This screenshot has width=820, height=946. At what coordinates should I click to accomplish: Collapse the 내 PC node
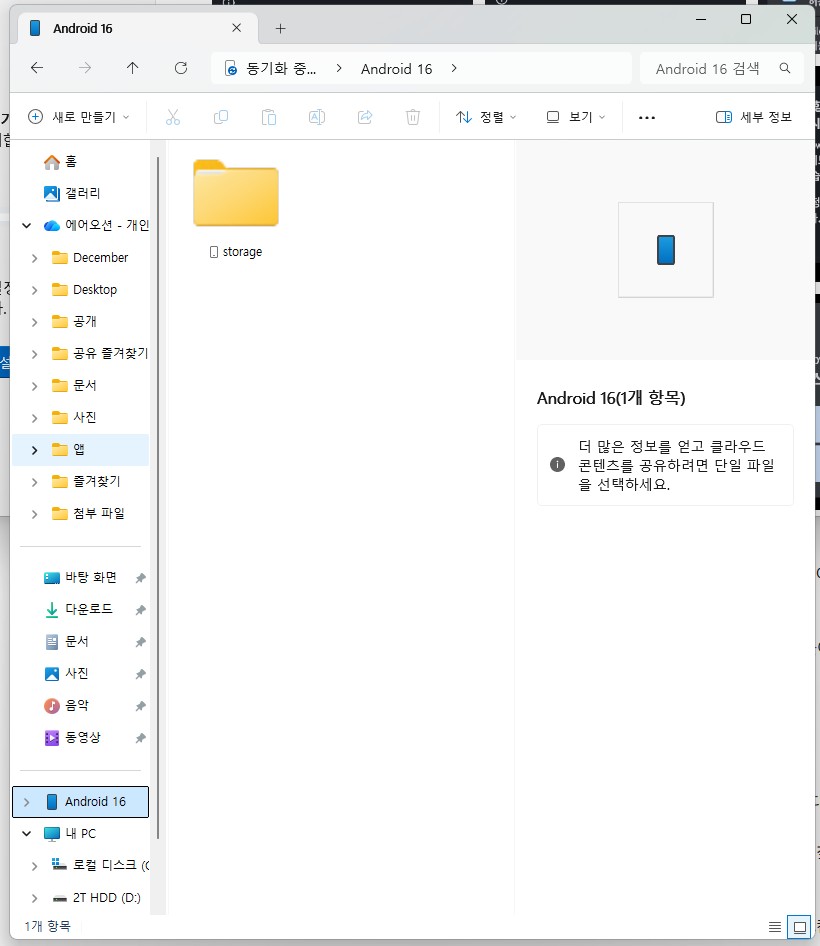click(27, 834)
